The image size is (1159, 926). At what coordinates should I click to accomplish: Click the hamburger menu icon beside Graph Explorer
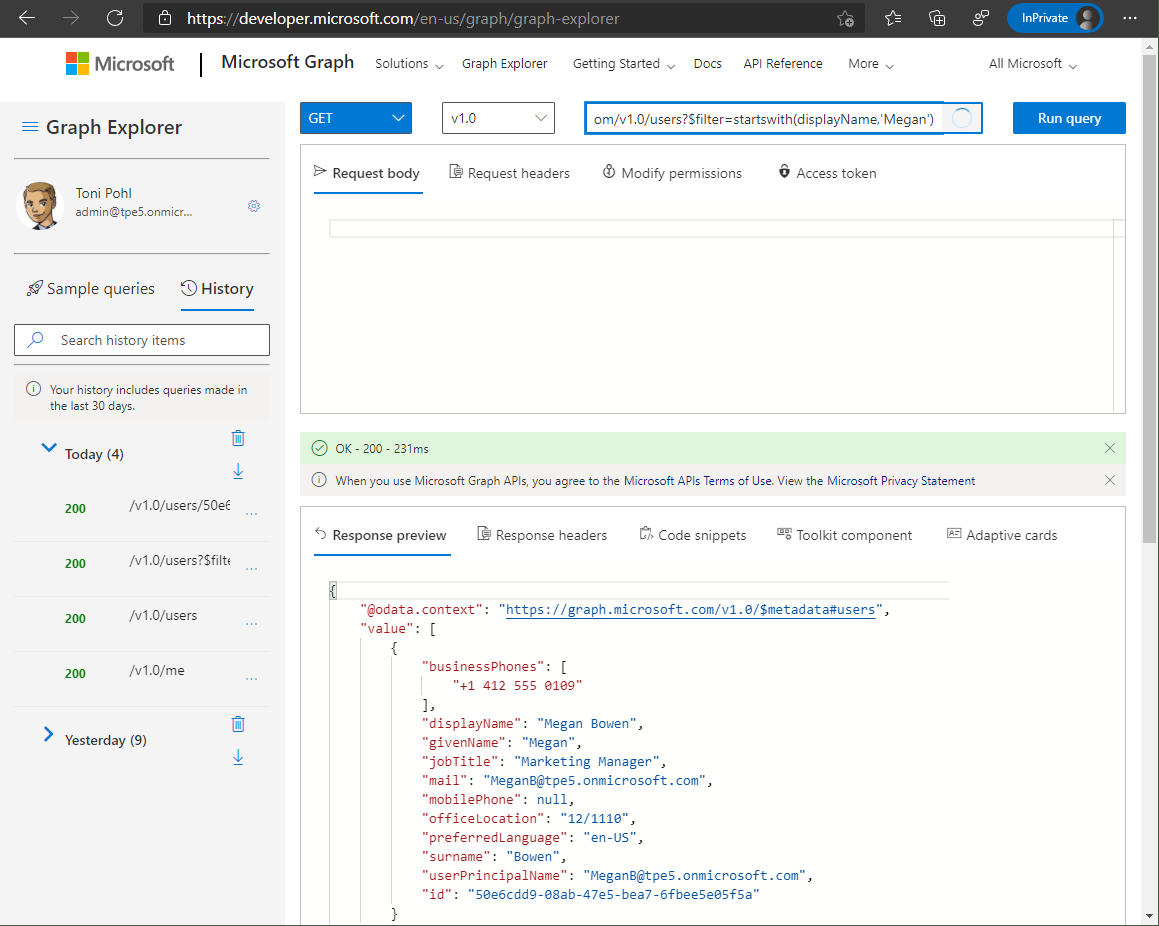(x=30, y=127)
